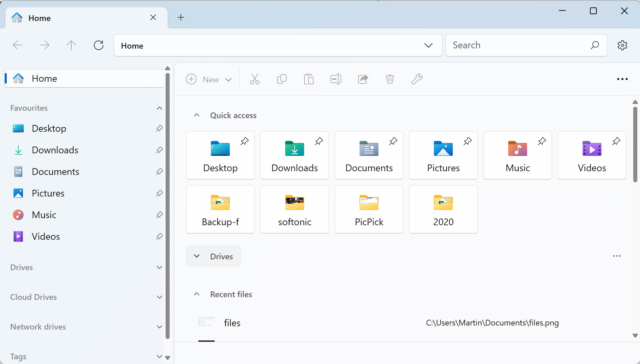The height and width of the screenshot is (364, 640).
Task: Add a new tab with plus button
Action: coord(181,18)
